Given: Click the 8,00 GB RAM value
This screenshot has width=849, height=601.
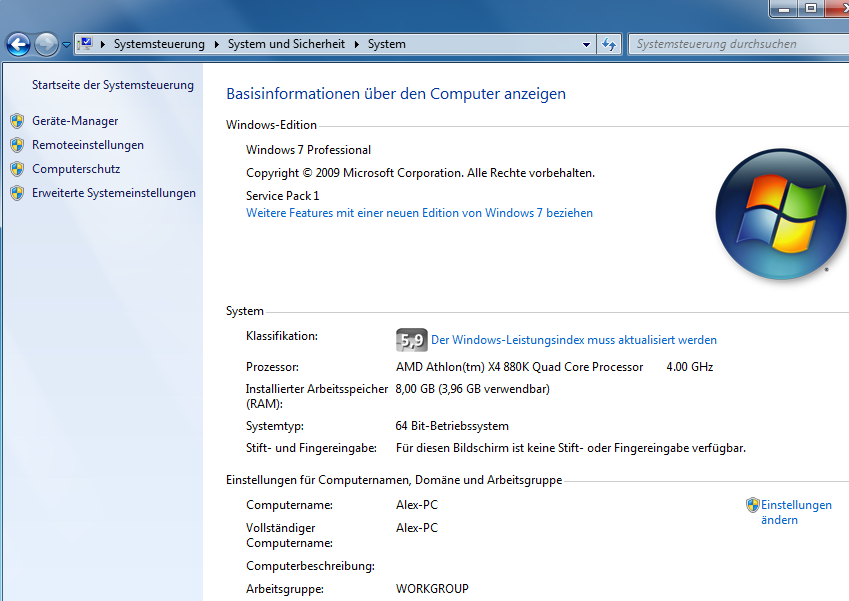Looking at the screenshot, I should click(472, 389).
